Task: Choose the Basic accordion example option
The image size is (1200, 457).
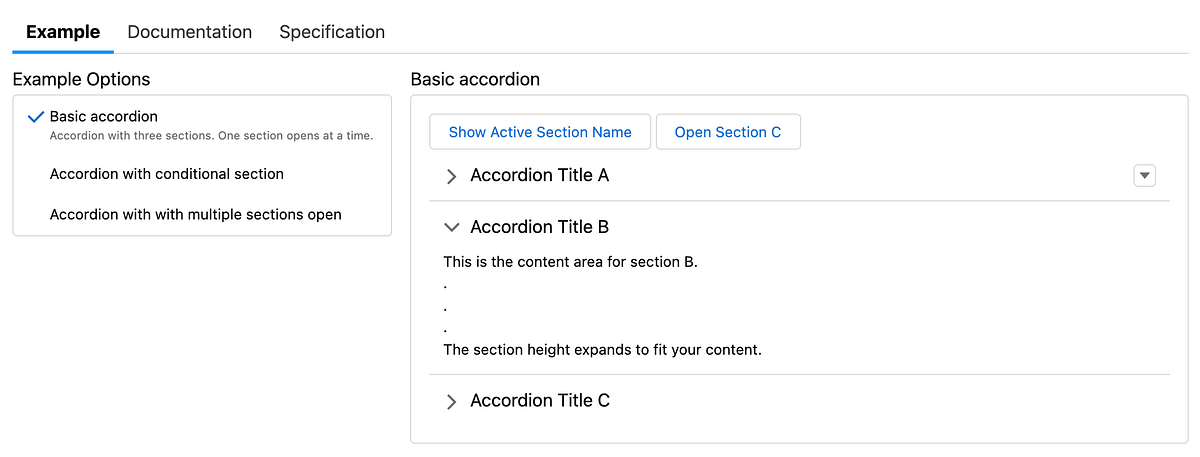Action: (104, 117)
